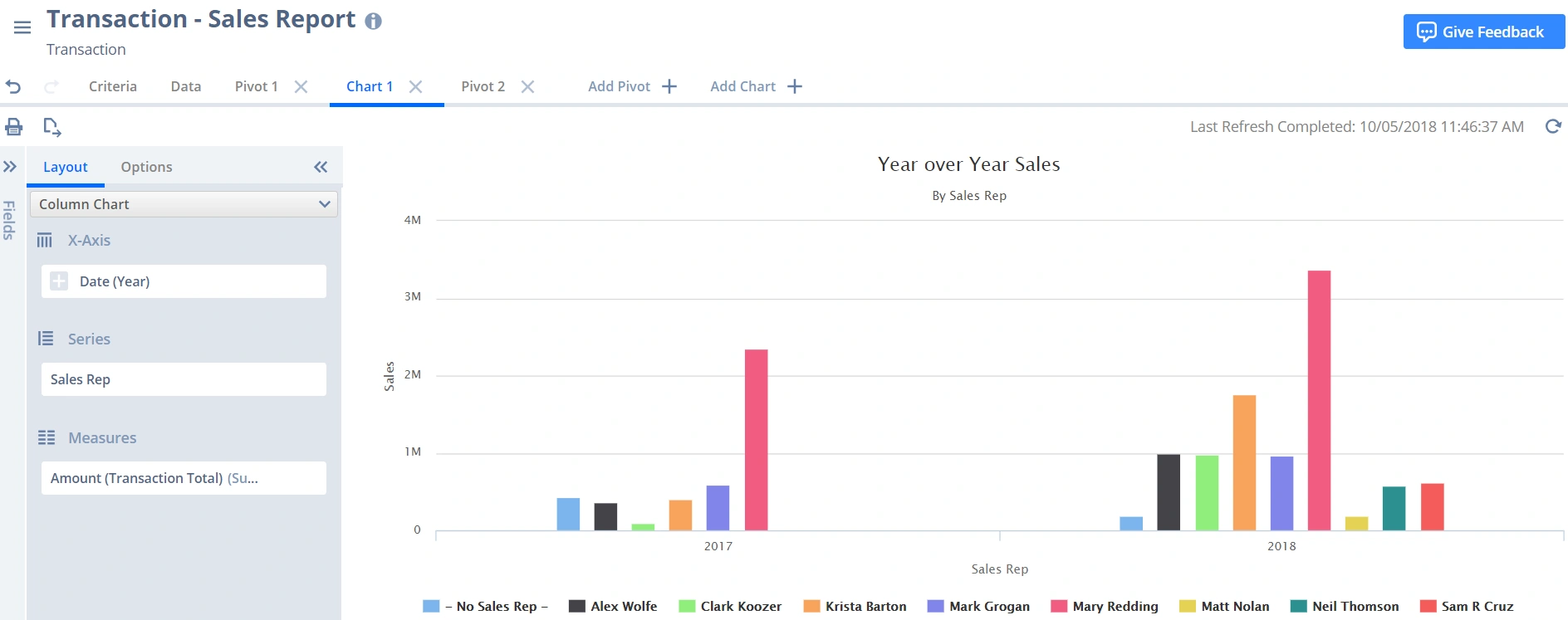
Task: Open the Column Chart type dropdown
Action: pyautogui.click(x=184, y=204)
